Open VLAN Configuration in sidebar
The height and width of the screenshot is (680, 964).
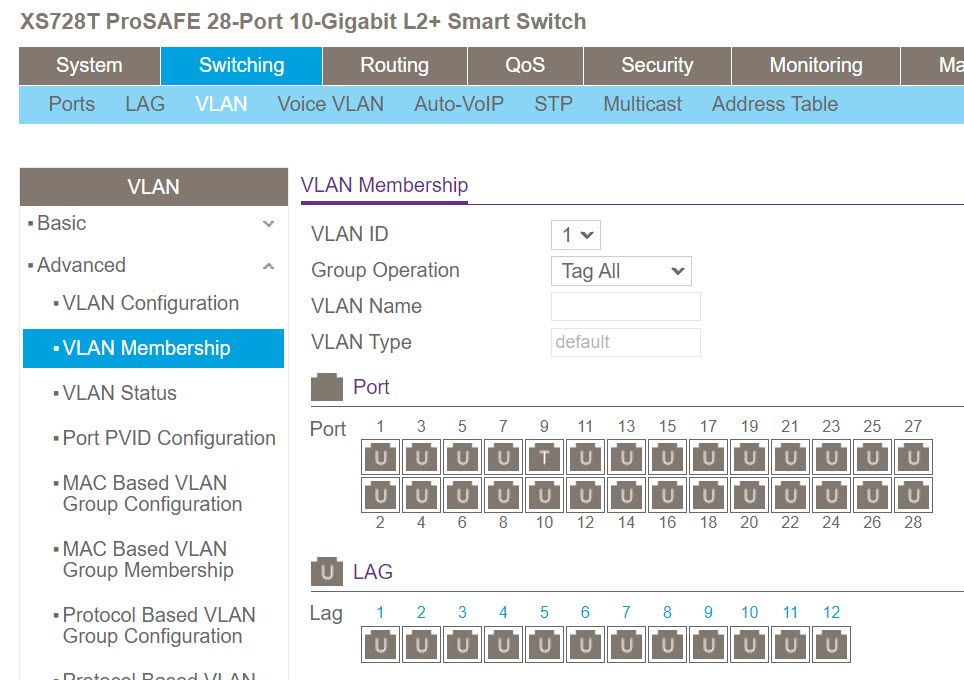pyautogui.click(x=151, y=303)
